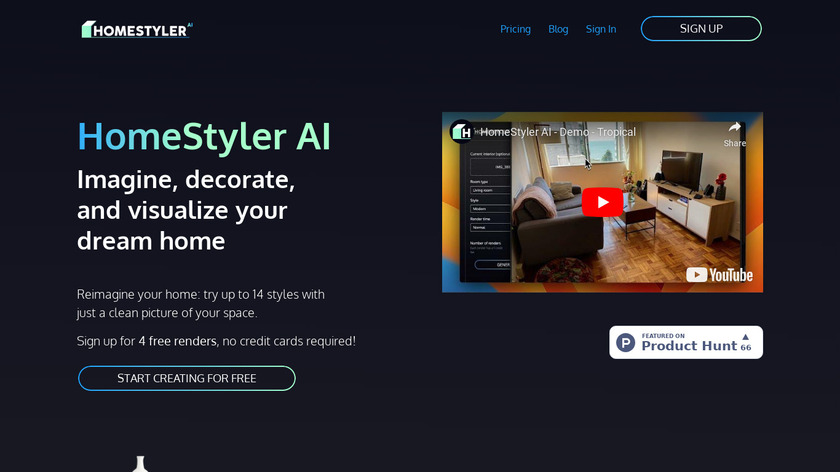Click START CREATING FOR FREE button

(x=186, y=378)
